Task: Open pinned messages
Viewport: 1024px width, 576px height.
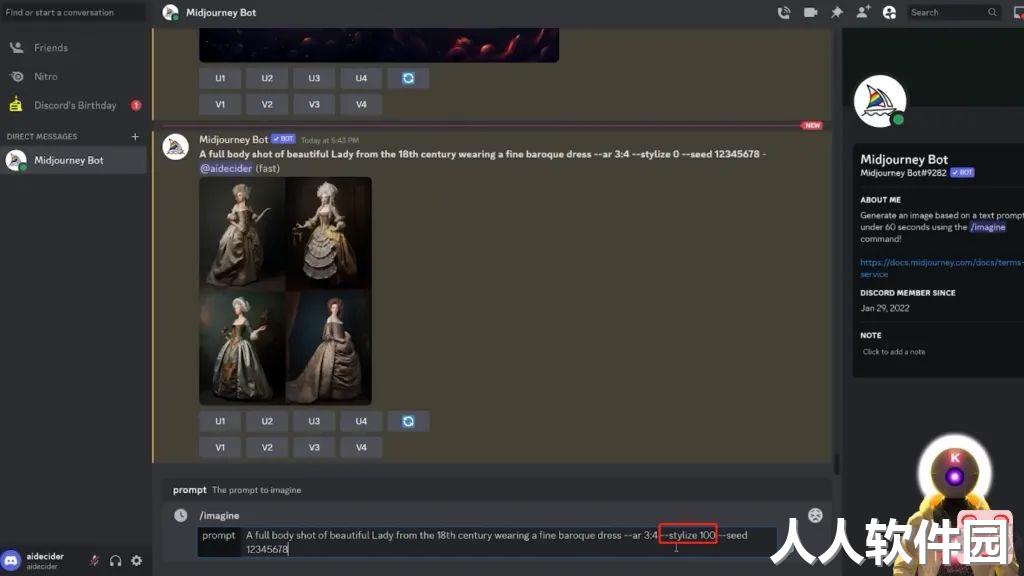Action: (837, 12)
